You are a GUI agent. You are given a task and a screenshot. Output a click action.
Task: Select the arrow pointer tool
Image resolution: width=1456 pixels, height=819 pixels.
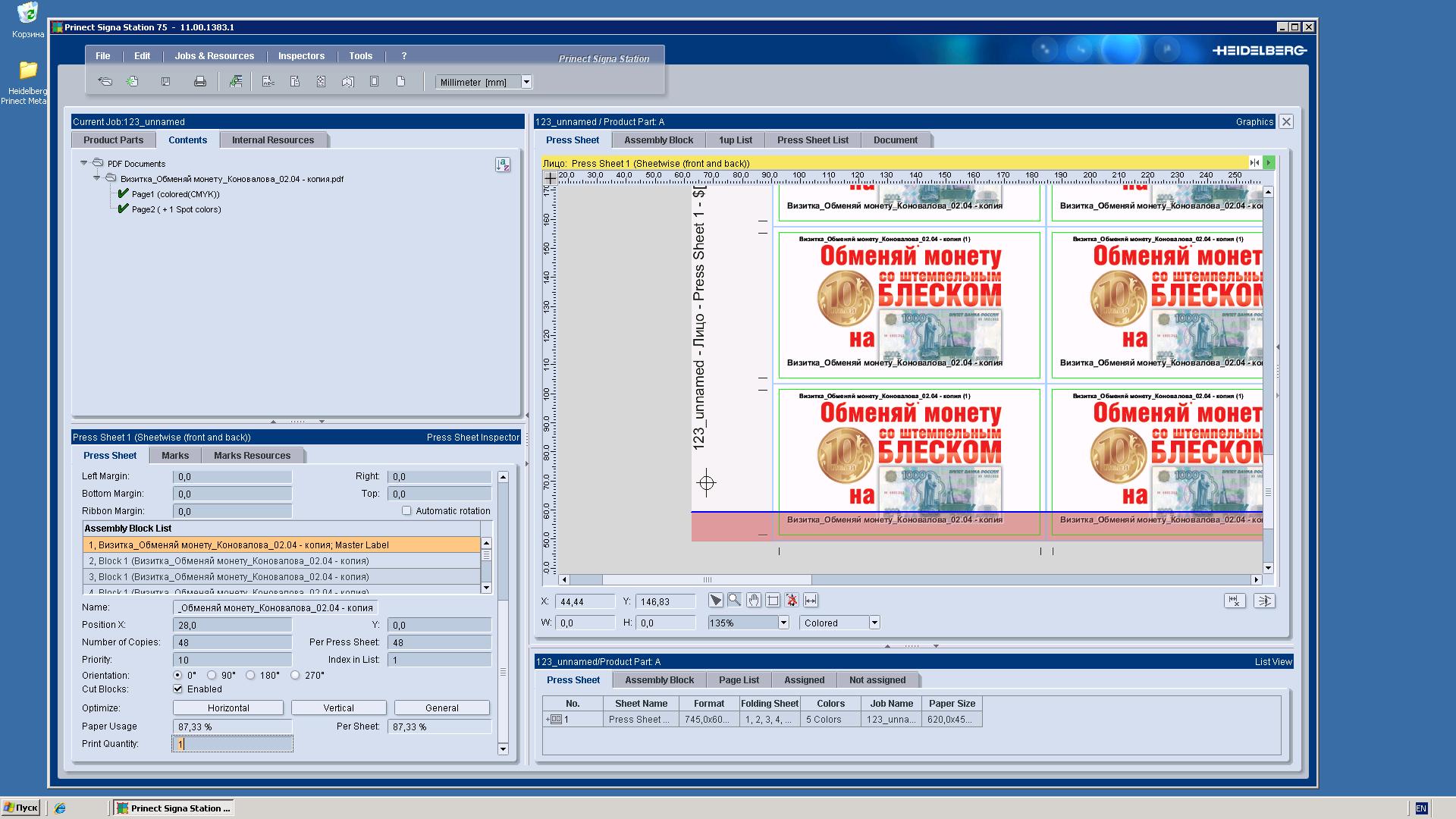[x=716, y=601]
